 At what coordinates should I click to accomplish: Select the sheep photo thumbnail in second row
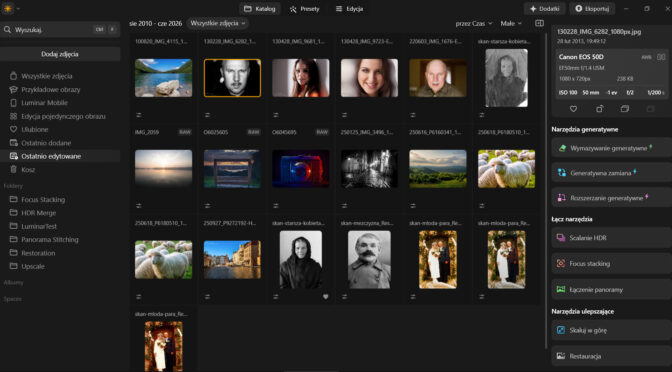(506, 168)
